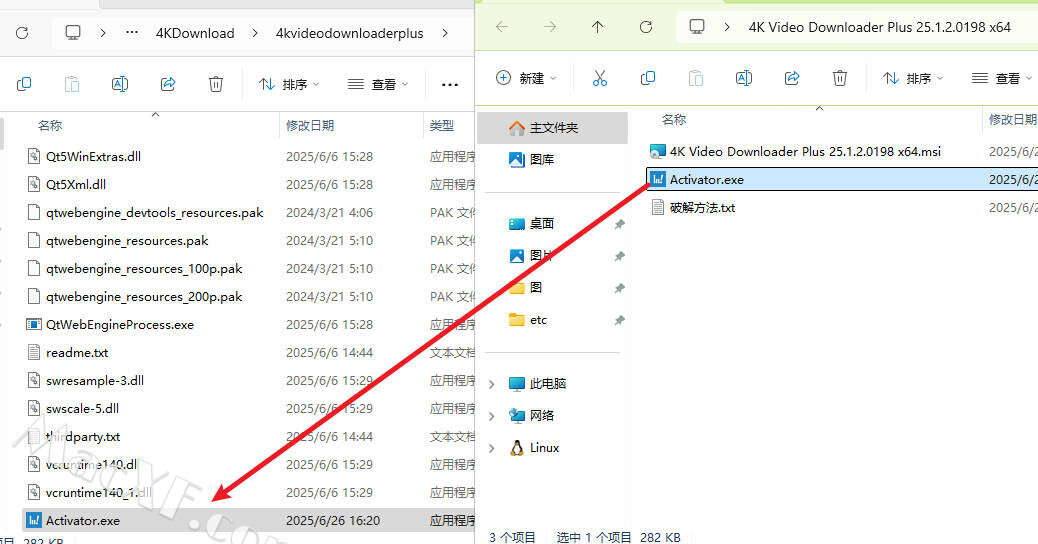Click 4K Video Downloader Plus address breadcrumb

(x=880, y=27)
